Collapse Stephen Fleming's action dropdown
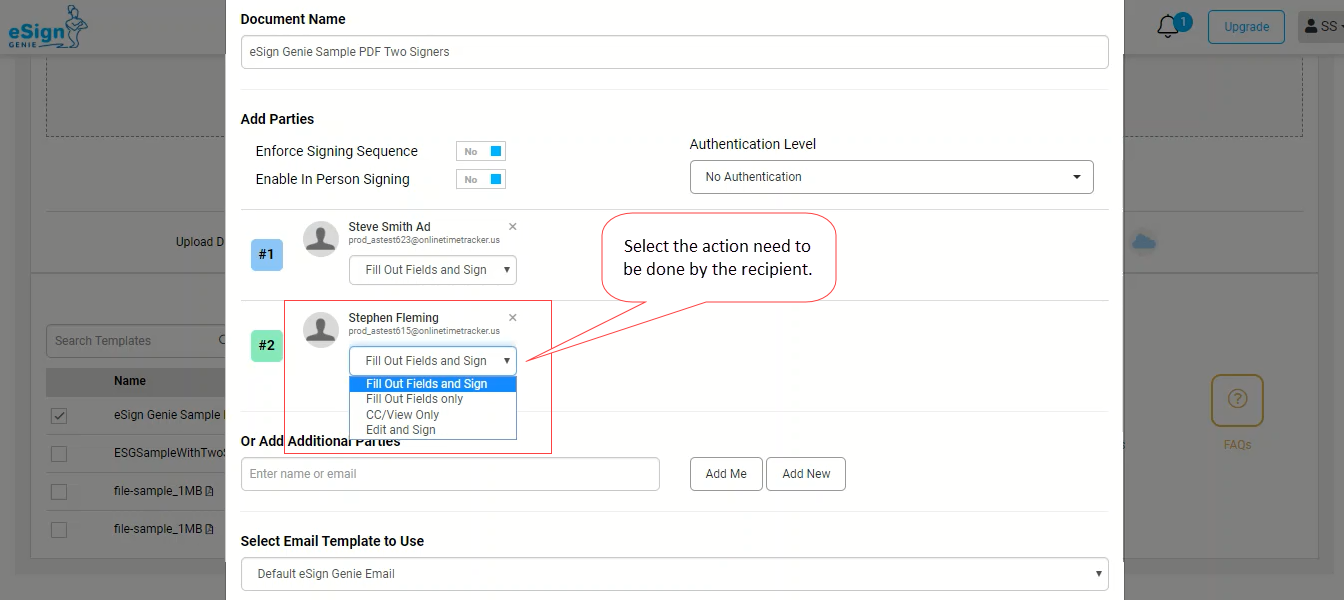1344x600 pixels. (433, 361)
